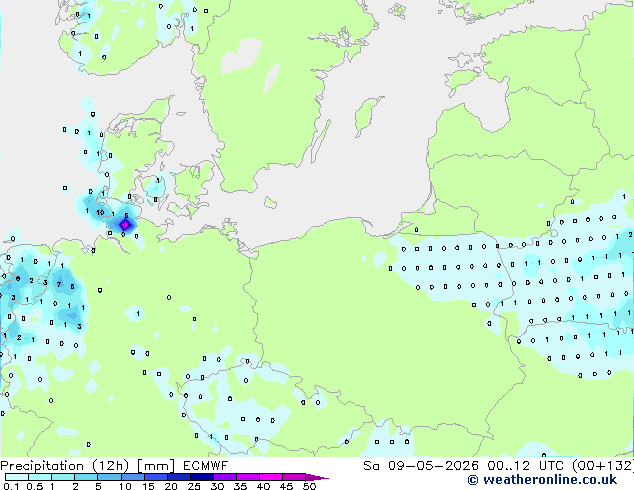This screenshot has height=490, width=634.
Task: Click the '15' legend scale label
Action: (148, 486)
